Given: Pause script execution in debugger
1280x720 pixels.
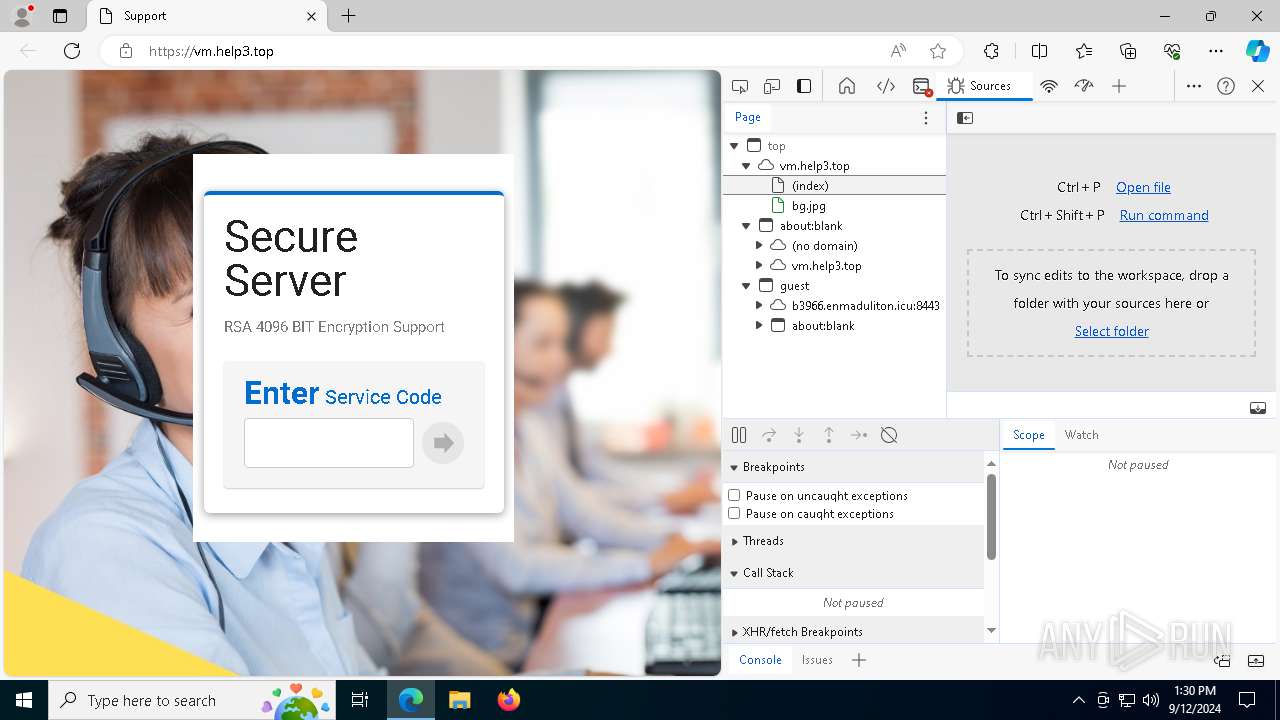Looking at the screenshot, I should pos(739,435).
